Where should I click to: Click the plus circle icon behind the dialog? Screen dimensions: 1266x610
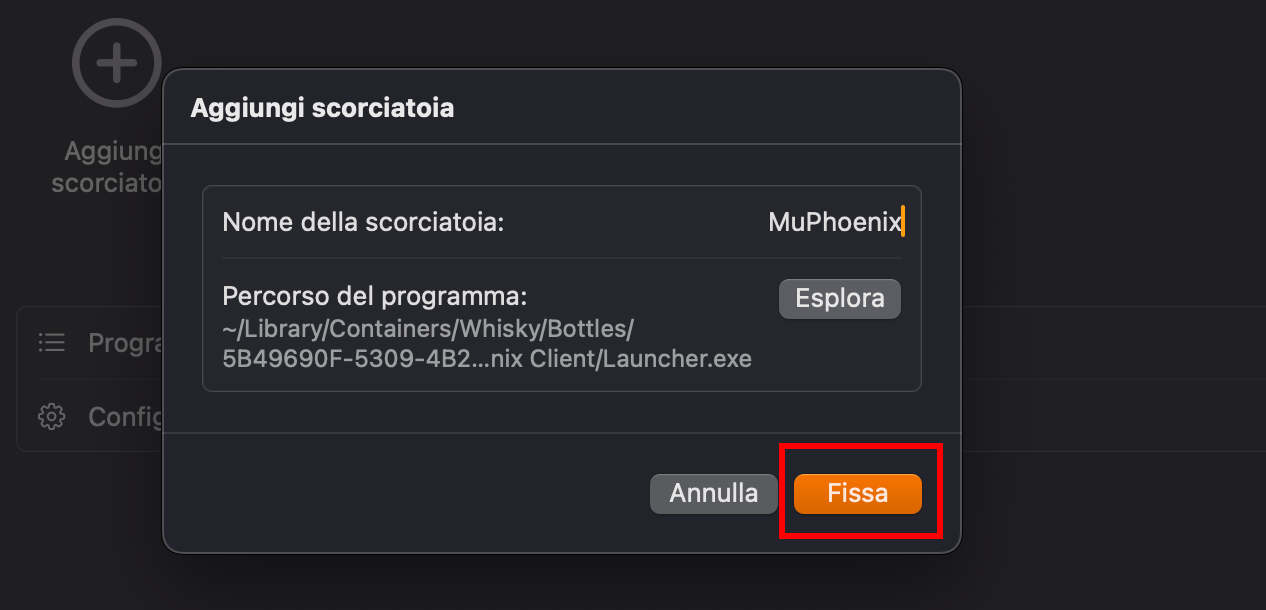[117, 62]
